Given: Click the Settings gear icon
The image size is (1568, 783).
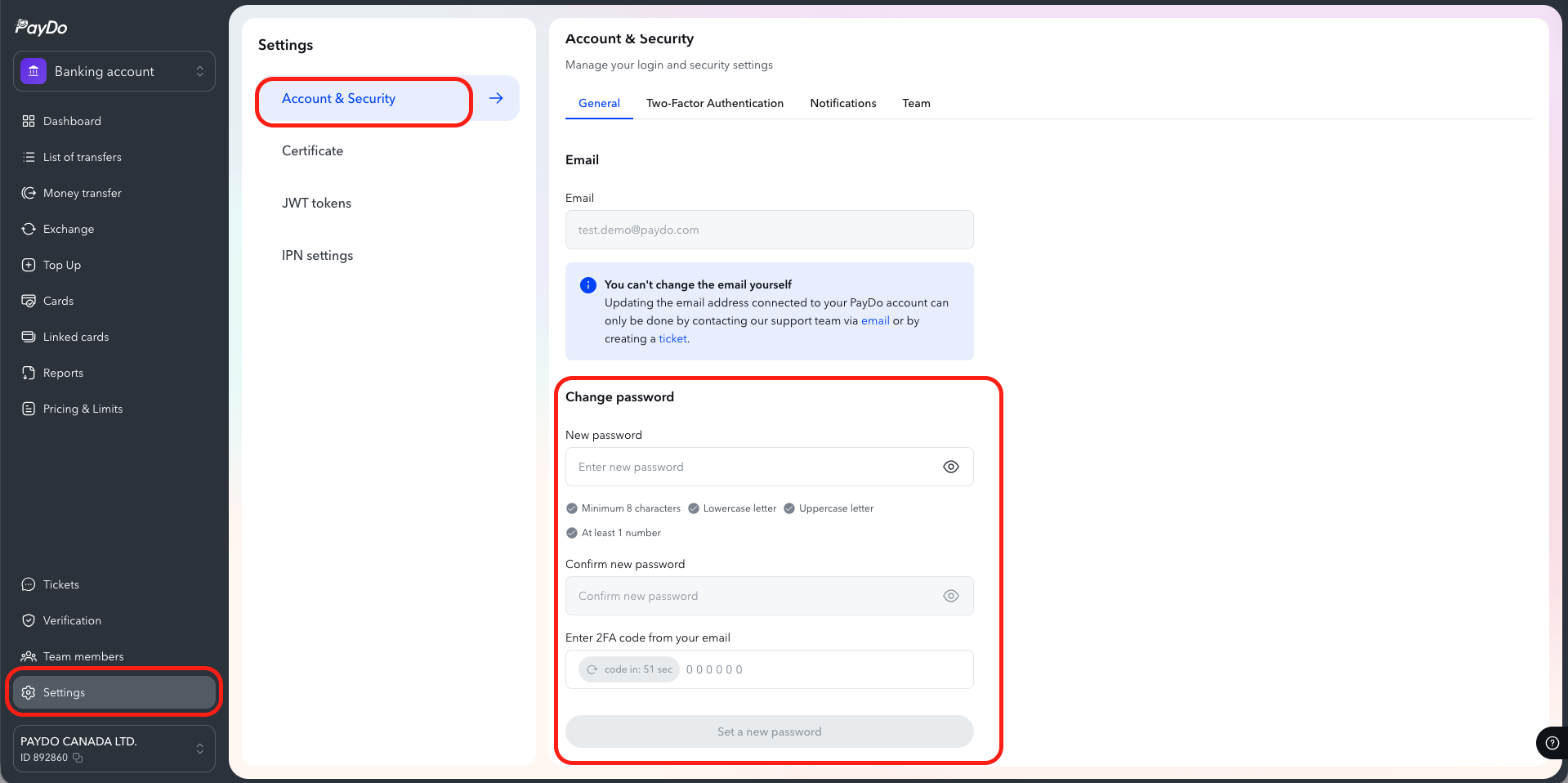Looking at the screenshot, I should tap(29, 692).
